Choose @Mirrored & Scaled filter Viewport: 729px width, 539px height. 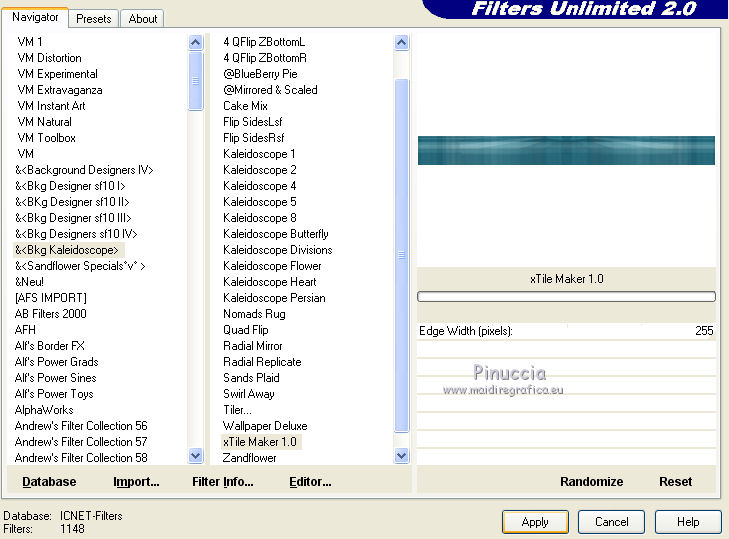pos(270,90)
